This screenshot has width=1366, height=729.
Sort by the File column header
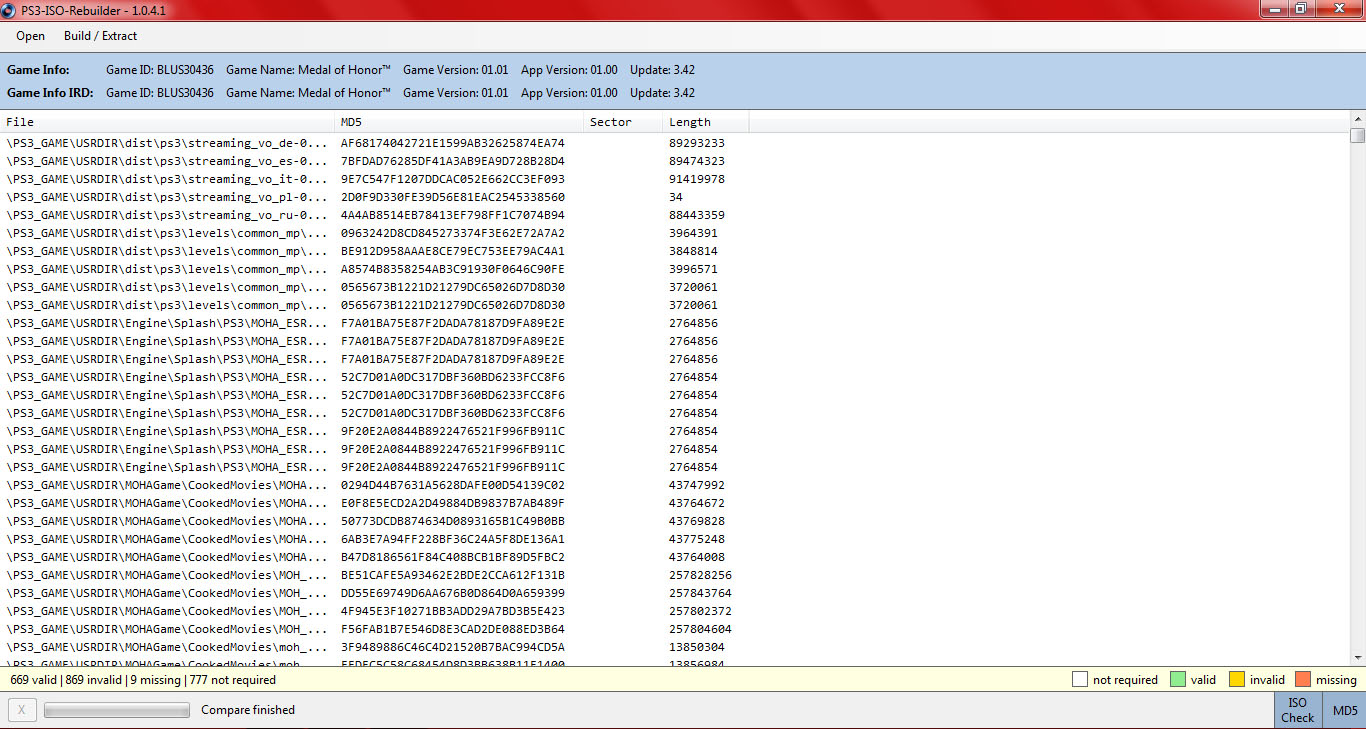pyautogui.click(x=167, y=122)
